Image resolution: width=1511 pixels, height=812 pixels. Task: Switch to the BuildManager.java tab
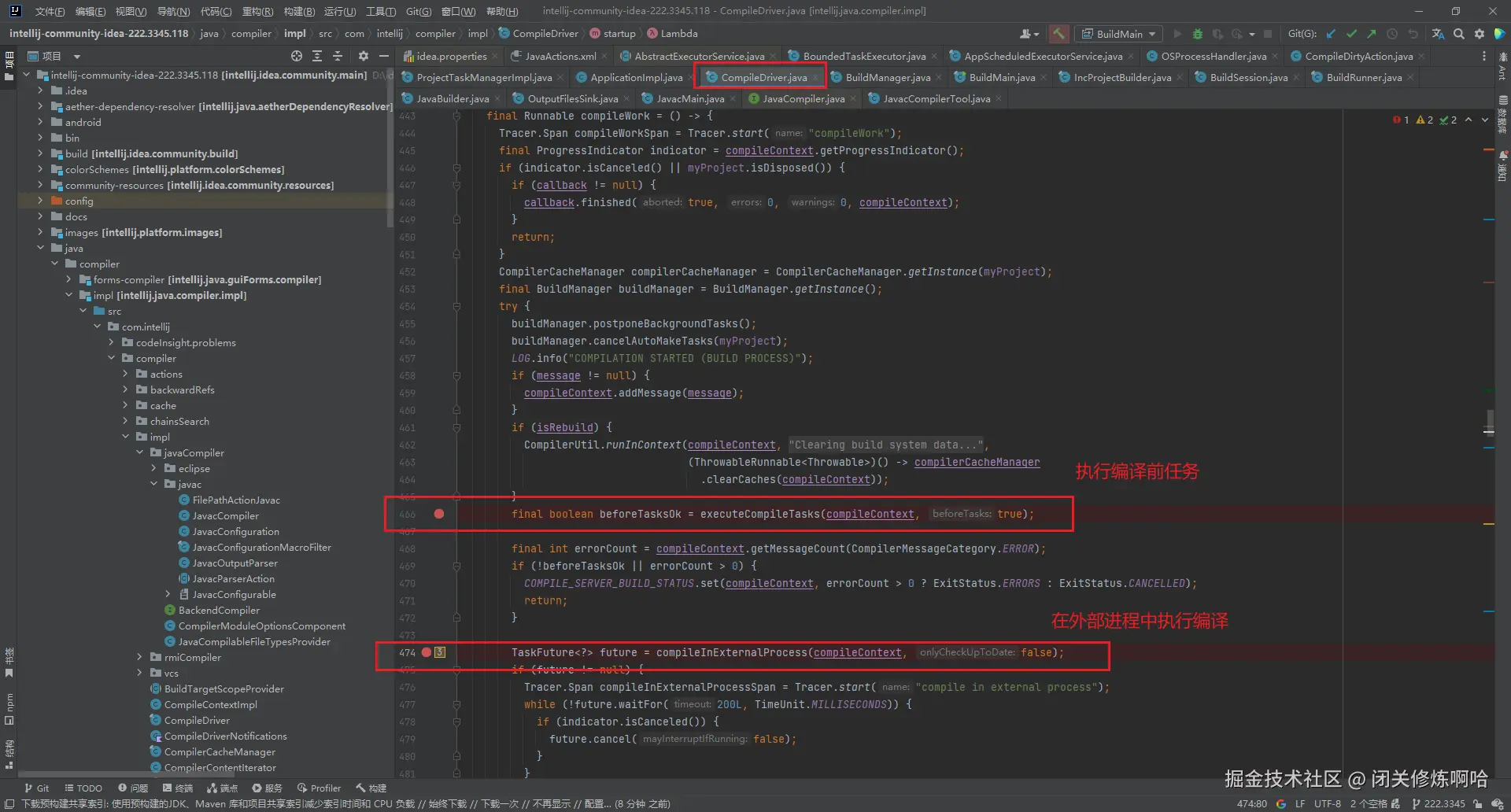[x=888, y=77]
